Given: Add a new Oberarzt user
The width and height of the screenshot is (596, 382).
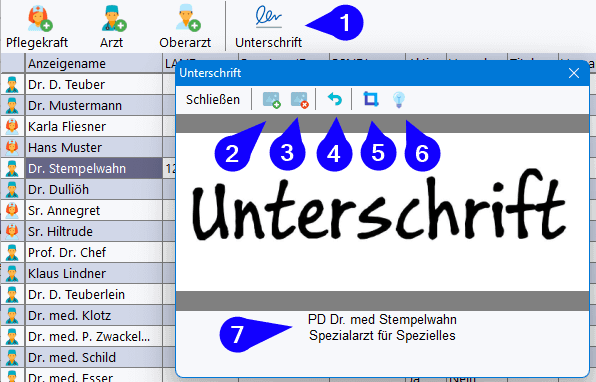Looking at the screenshot, I should click(x=185, y=27).
